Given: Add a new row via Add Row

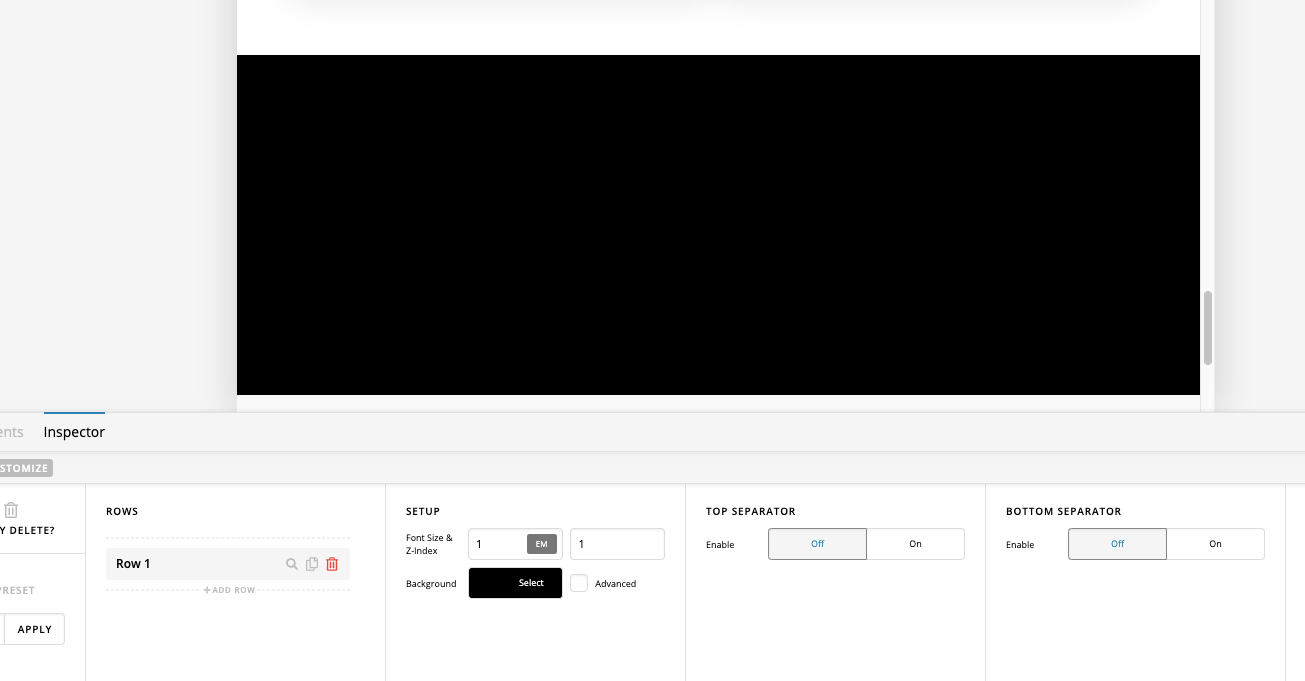Looking at the screenshot, I should click(229, 590).
